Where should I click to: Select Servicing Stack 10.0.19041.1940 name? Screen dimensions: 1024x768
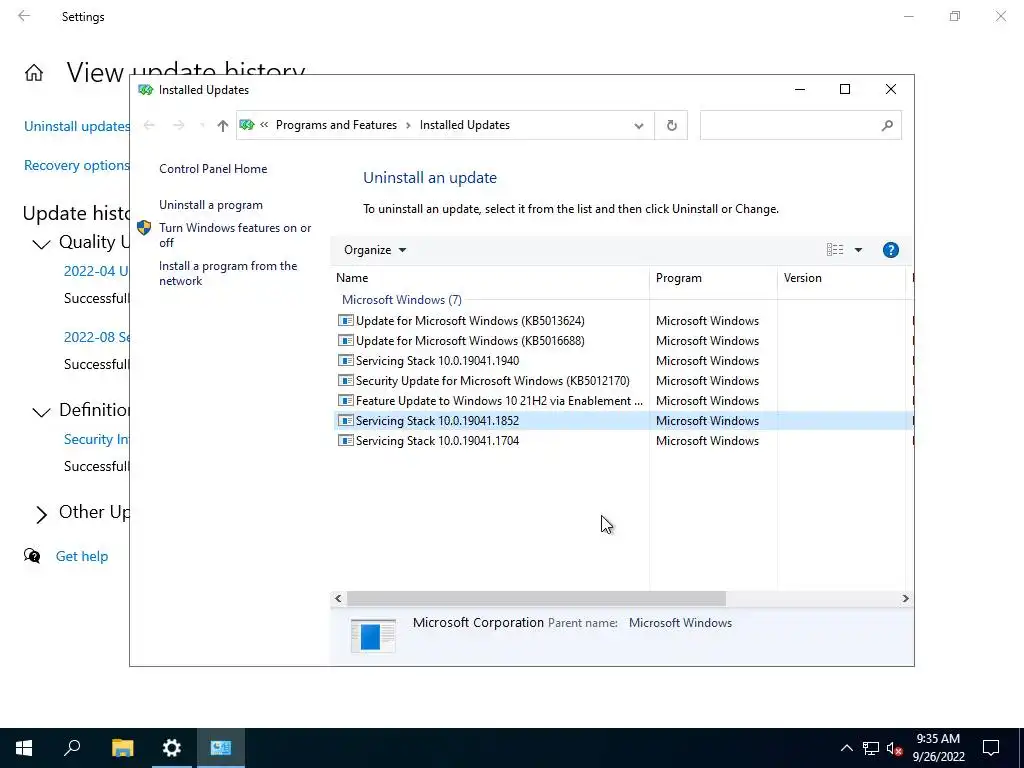point(438,360)
